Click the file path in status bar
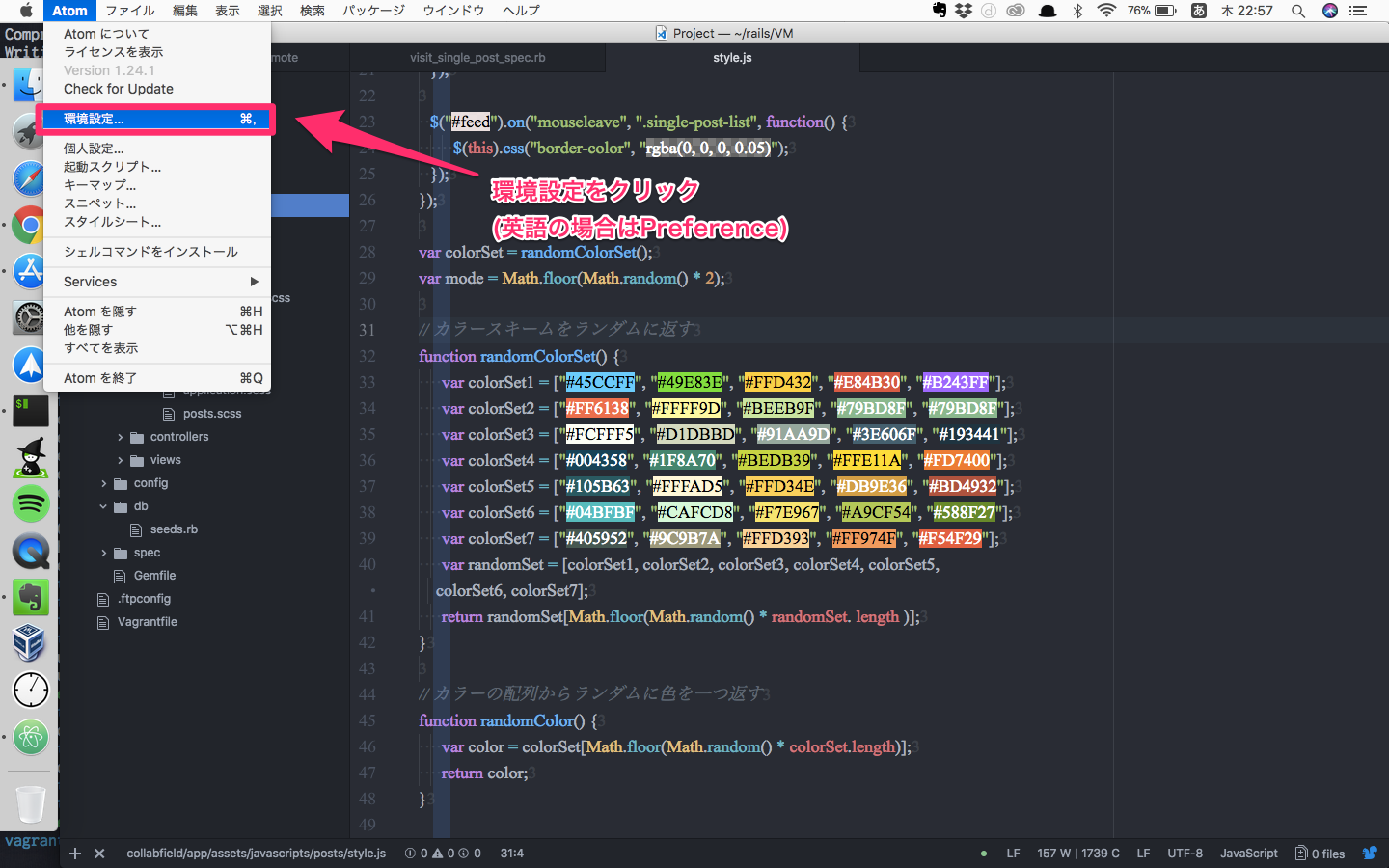1389x868 pixels. (256, 854)
